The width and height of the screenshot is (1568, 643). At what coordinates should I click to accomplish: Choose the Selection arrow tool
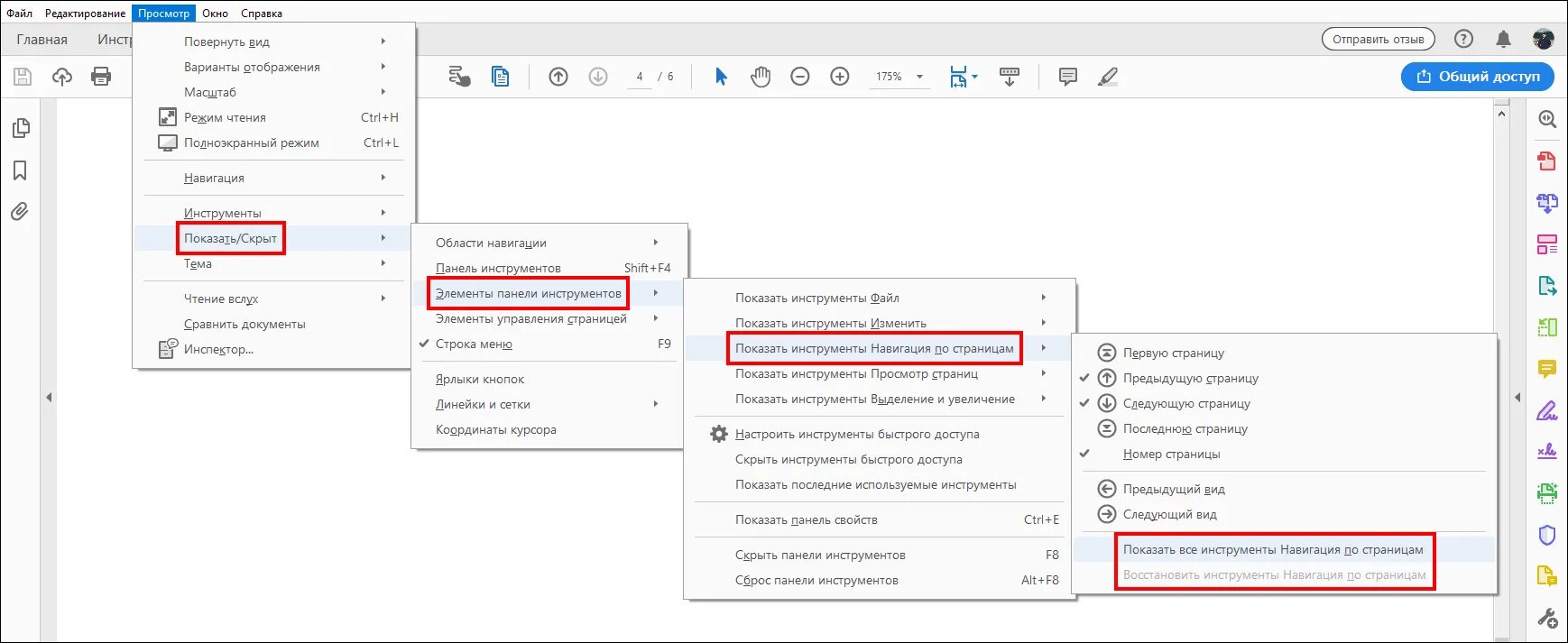(721, 77)
